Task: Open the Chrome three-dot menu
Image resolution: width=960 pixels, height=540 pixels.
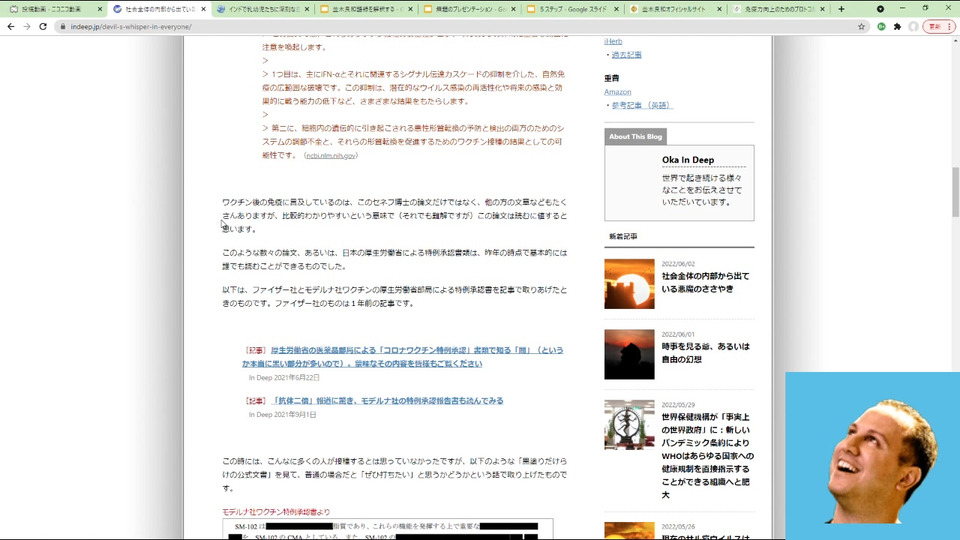Action: click(950, 26)
